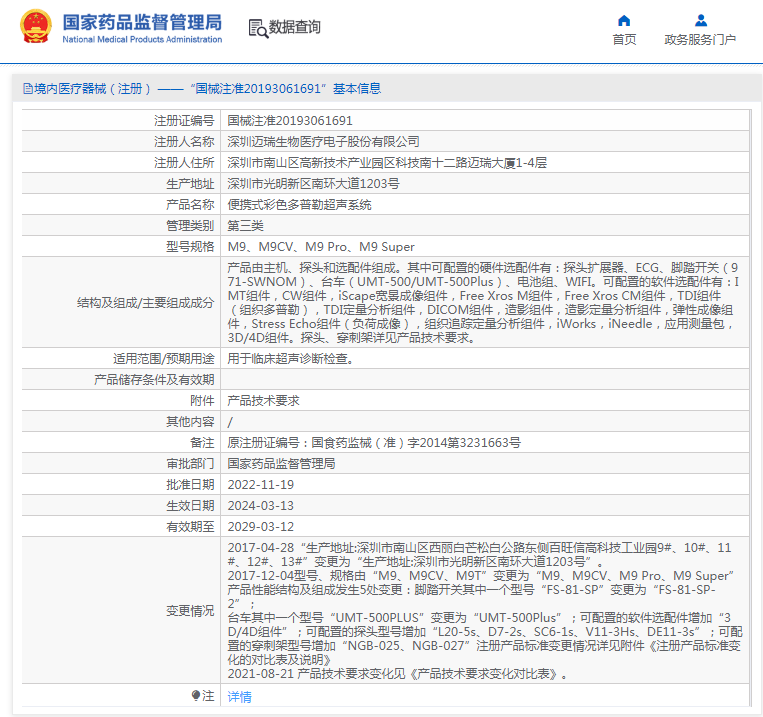Click the 首页 house icon
The height and width of the screenshot is (717, 763).
point(624,20)
